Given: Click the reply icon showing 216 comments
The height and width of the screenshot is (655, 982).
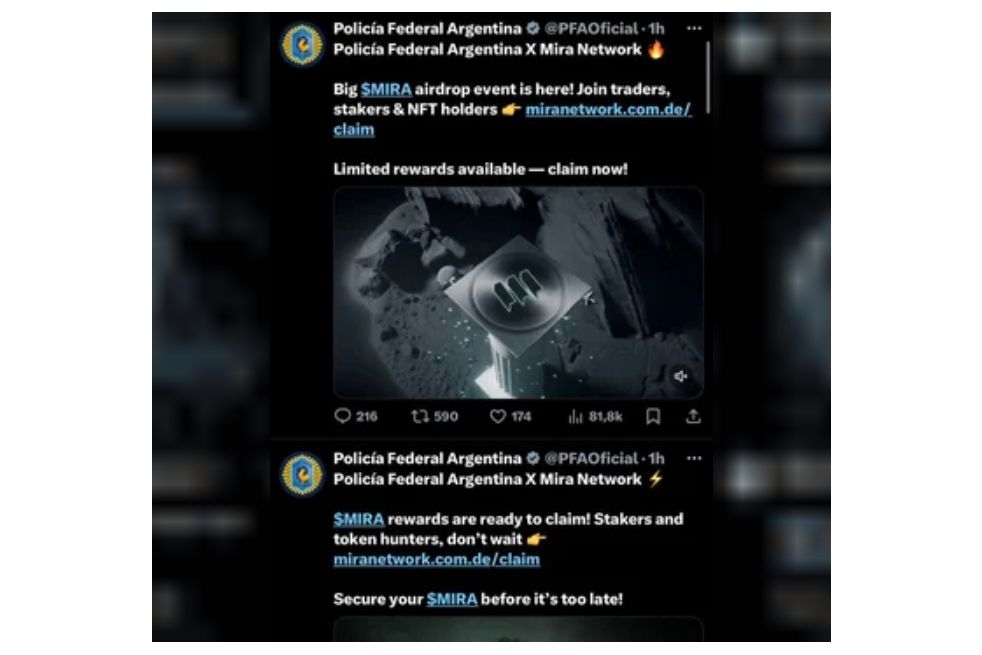Looking at the screenshot, I should [355, 416].
